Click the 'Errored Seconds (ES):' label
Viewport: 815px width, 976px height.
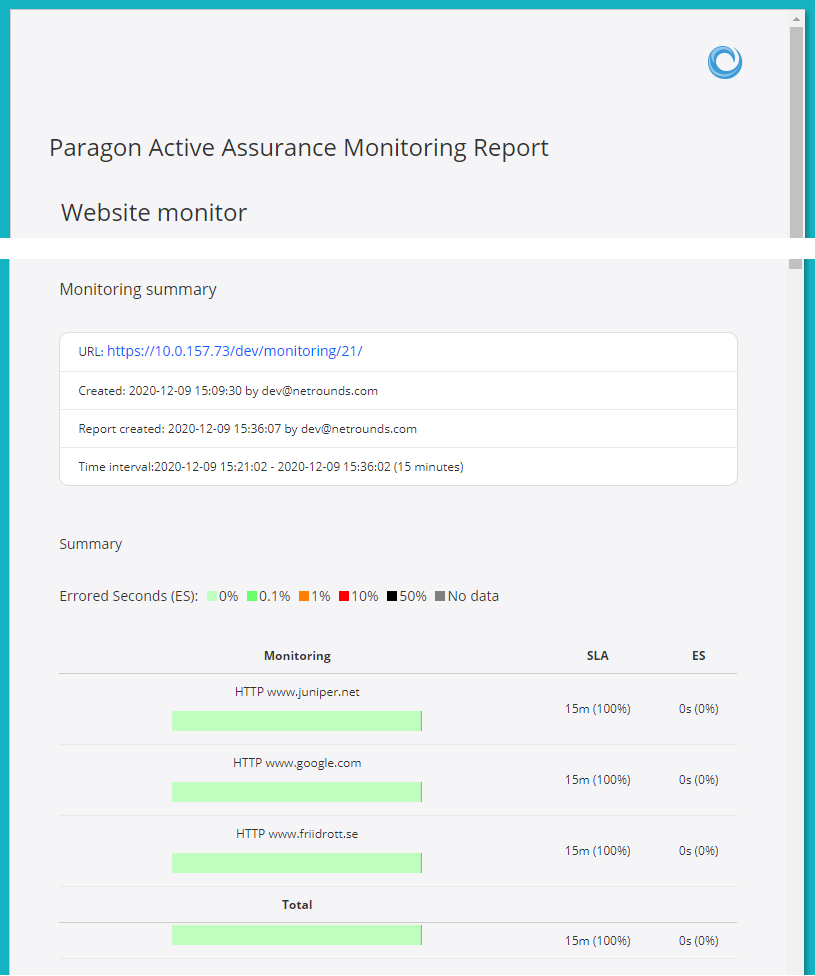pos(128,596)
